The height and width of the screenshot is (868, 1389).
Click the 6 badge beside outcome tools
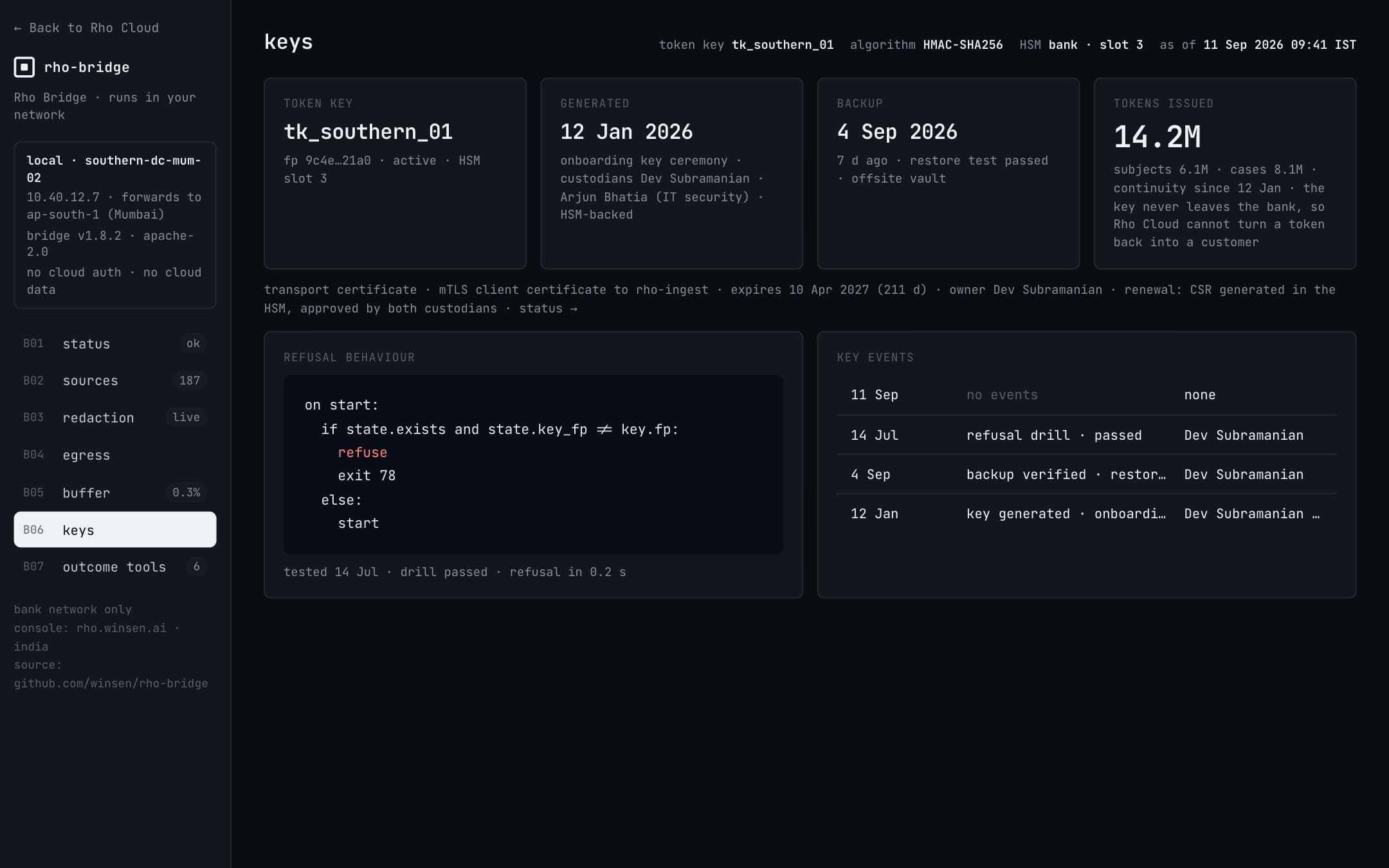(196, 566)
